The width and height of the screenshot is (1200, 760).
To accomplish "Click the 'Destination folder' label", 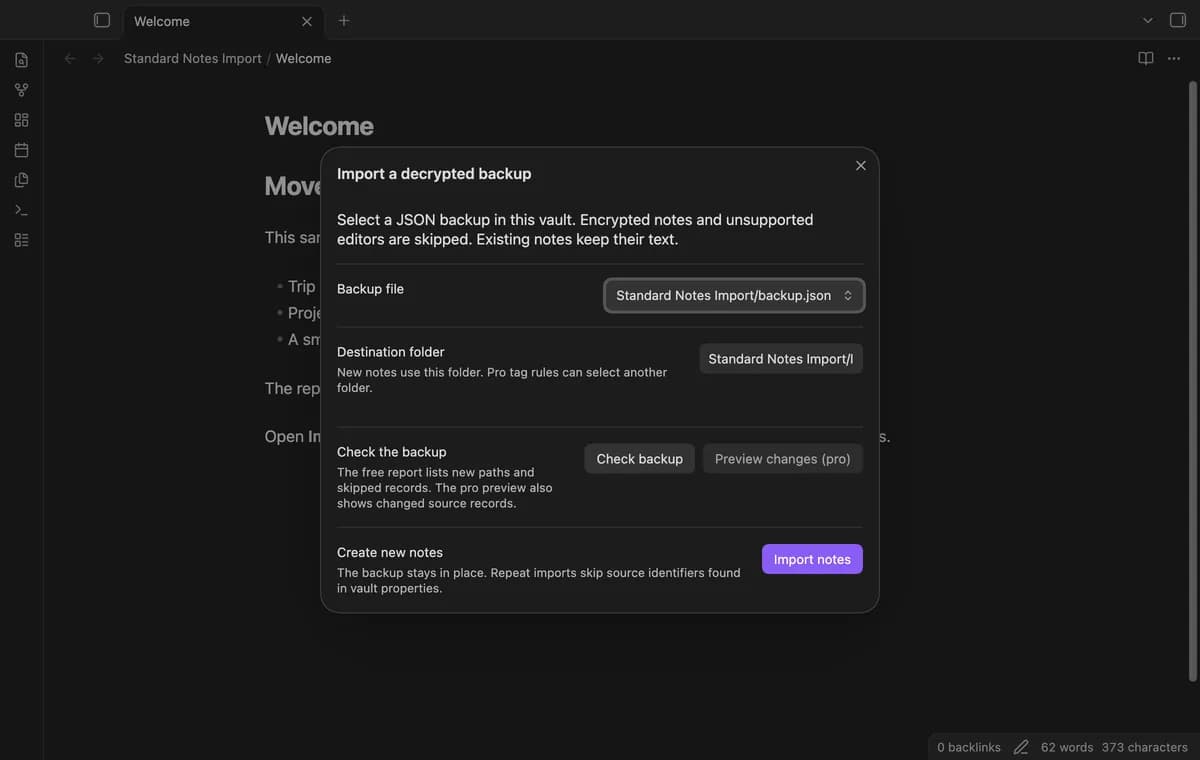I will point(391,352).
